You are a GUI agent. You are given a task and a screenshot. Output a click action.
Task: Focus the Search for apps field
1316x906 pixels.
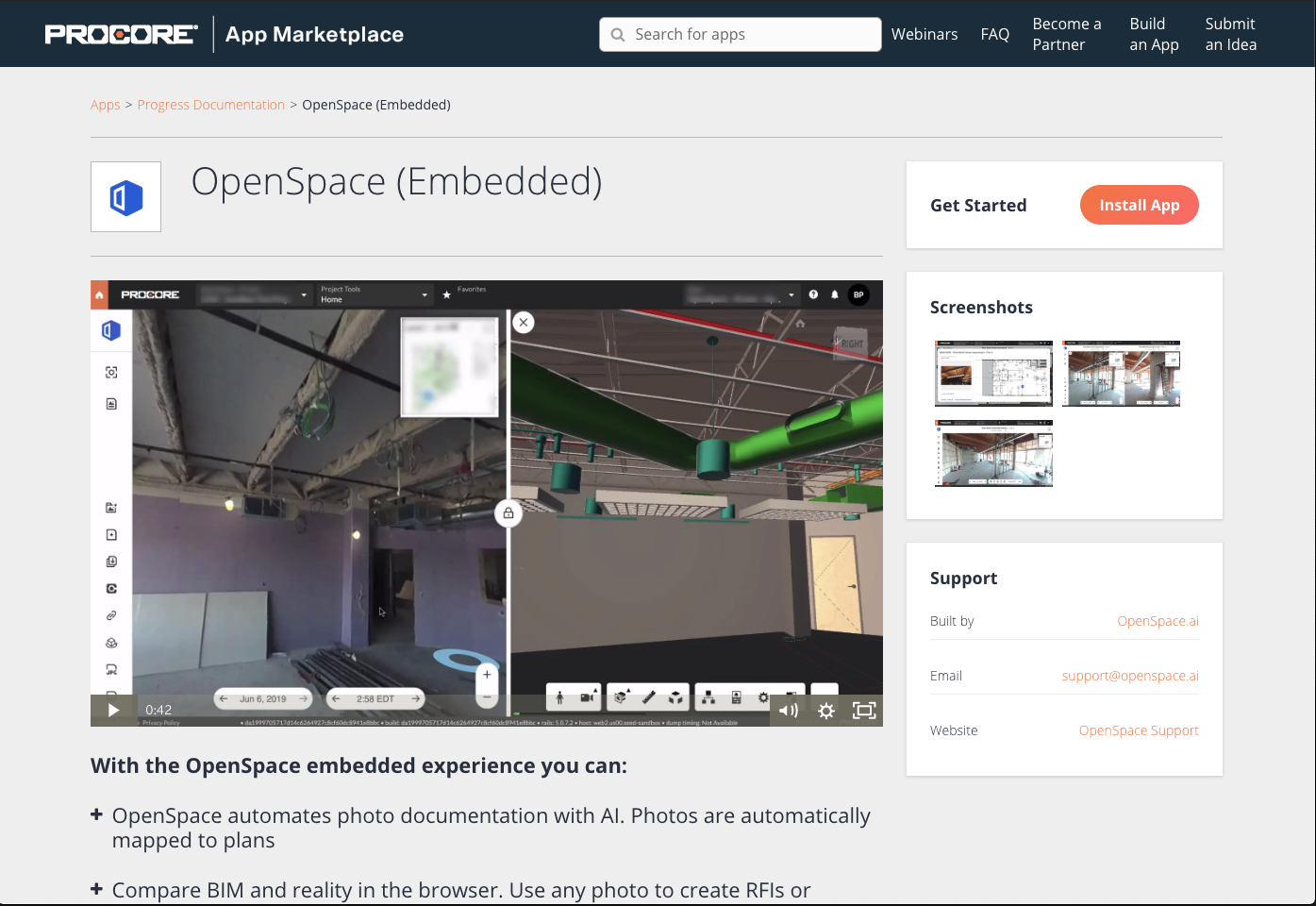(x=741, y=35)
